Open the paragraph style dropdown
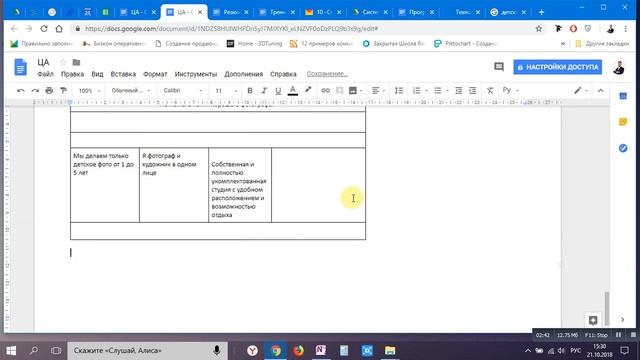The width and height of the screenshot is (640, 360). click(x=131, y=91)
